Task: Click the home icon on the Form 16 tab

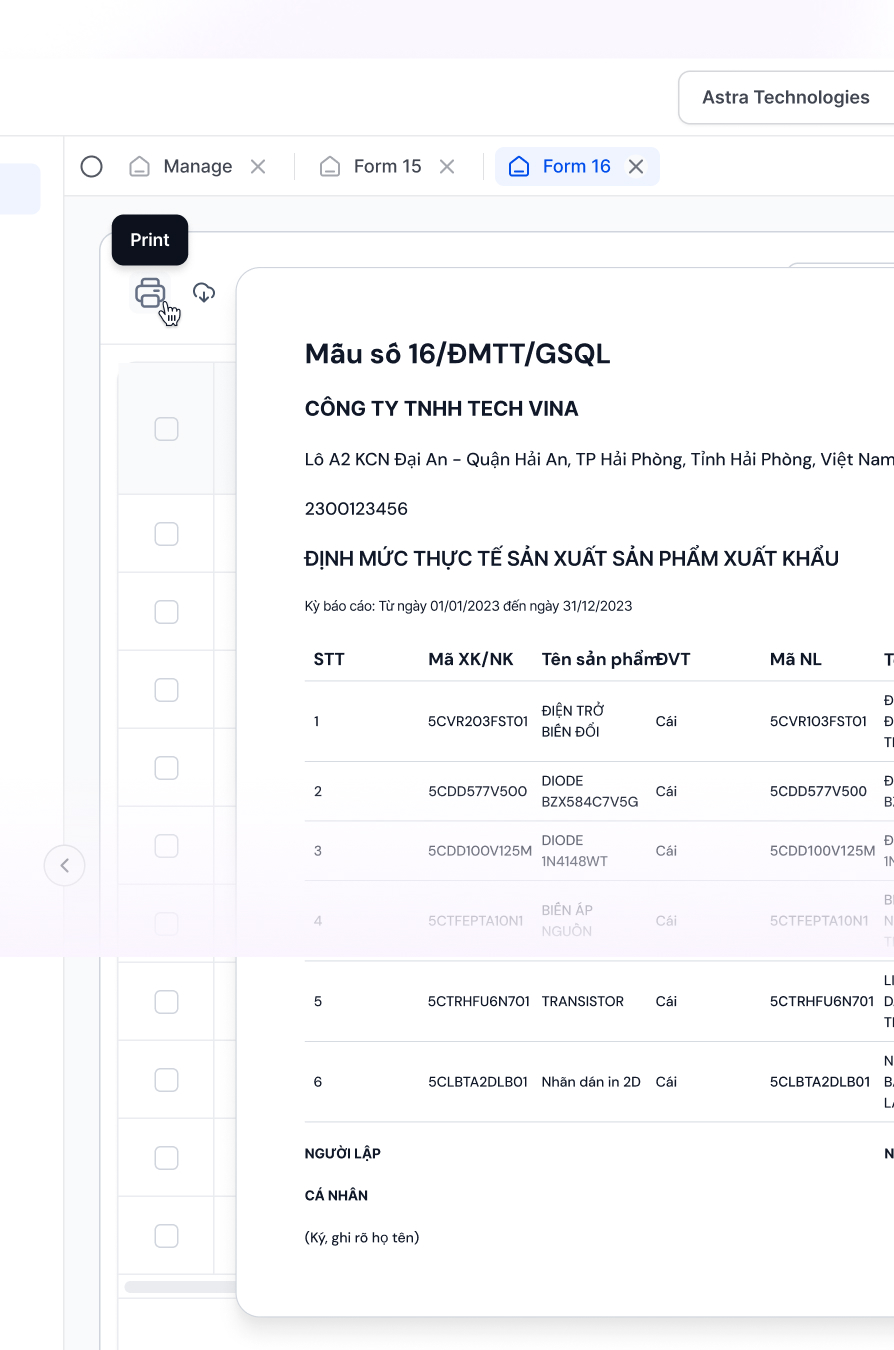Action: tap(519, 167)
